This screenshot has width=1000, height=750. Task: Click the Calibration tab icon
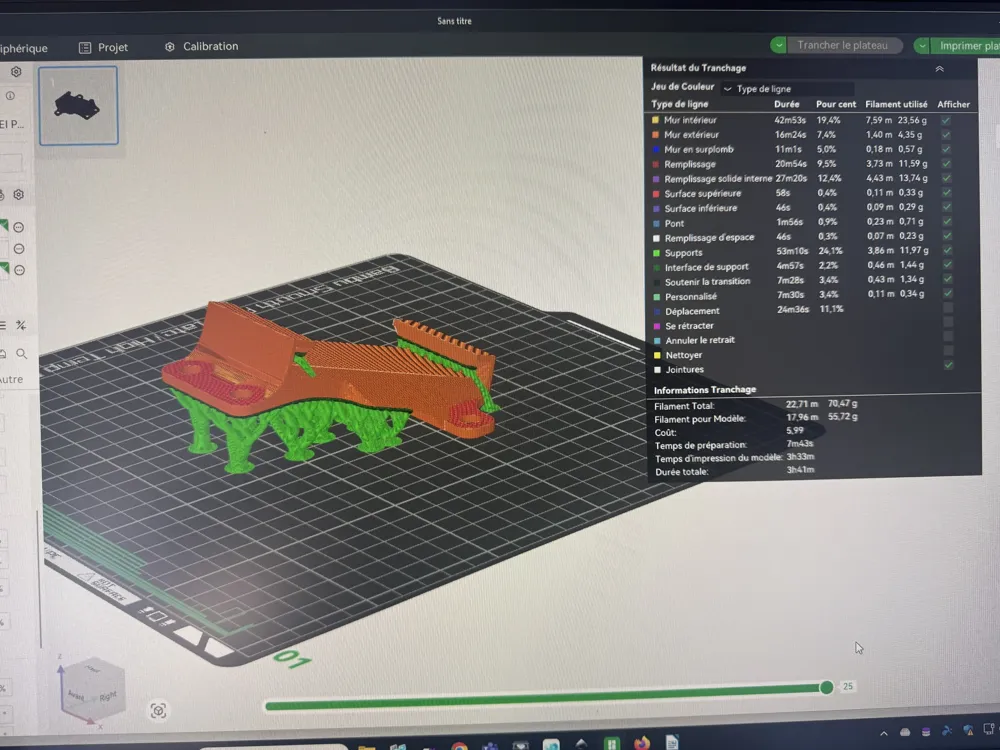(x=170, y=47)
